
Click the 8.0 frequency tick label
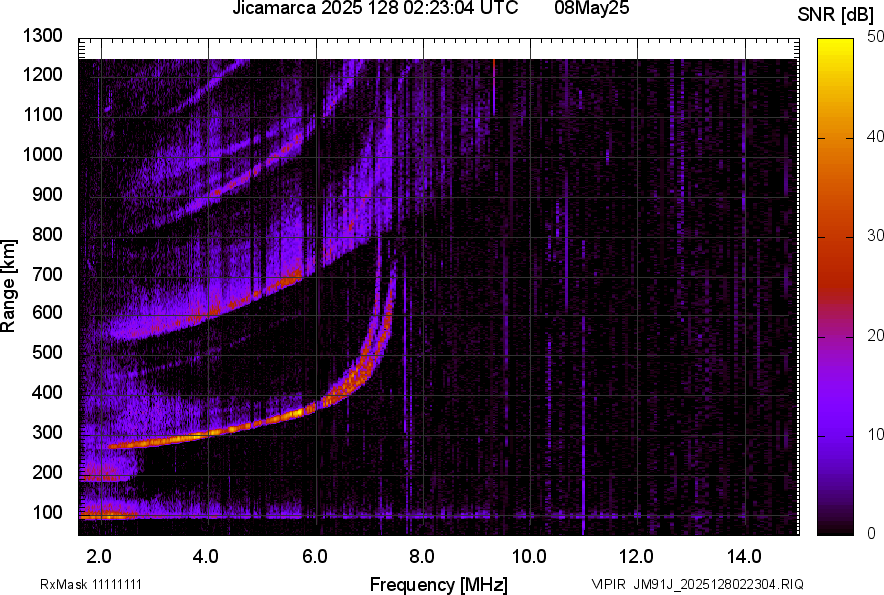tap(422, 557)
